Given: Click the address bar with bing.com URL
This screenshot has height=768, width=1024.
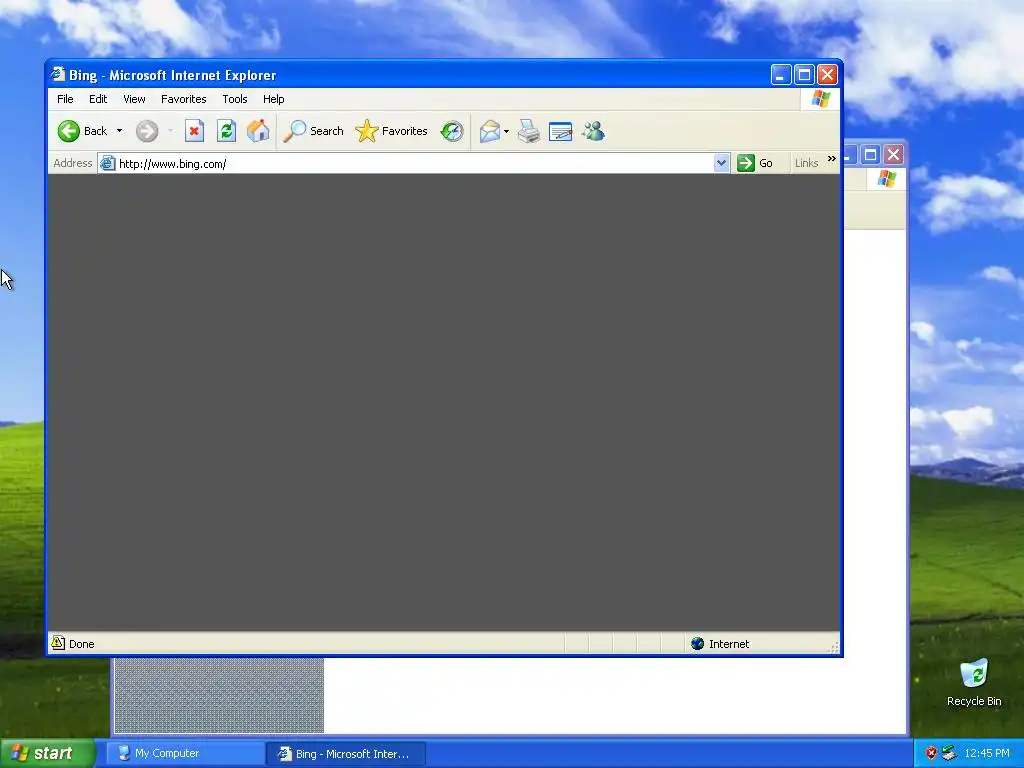Looking at the screenshot, I should pyautogui.click(x=413, y=163).
